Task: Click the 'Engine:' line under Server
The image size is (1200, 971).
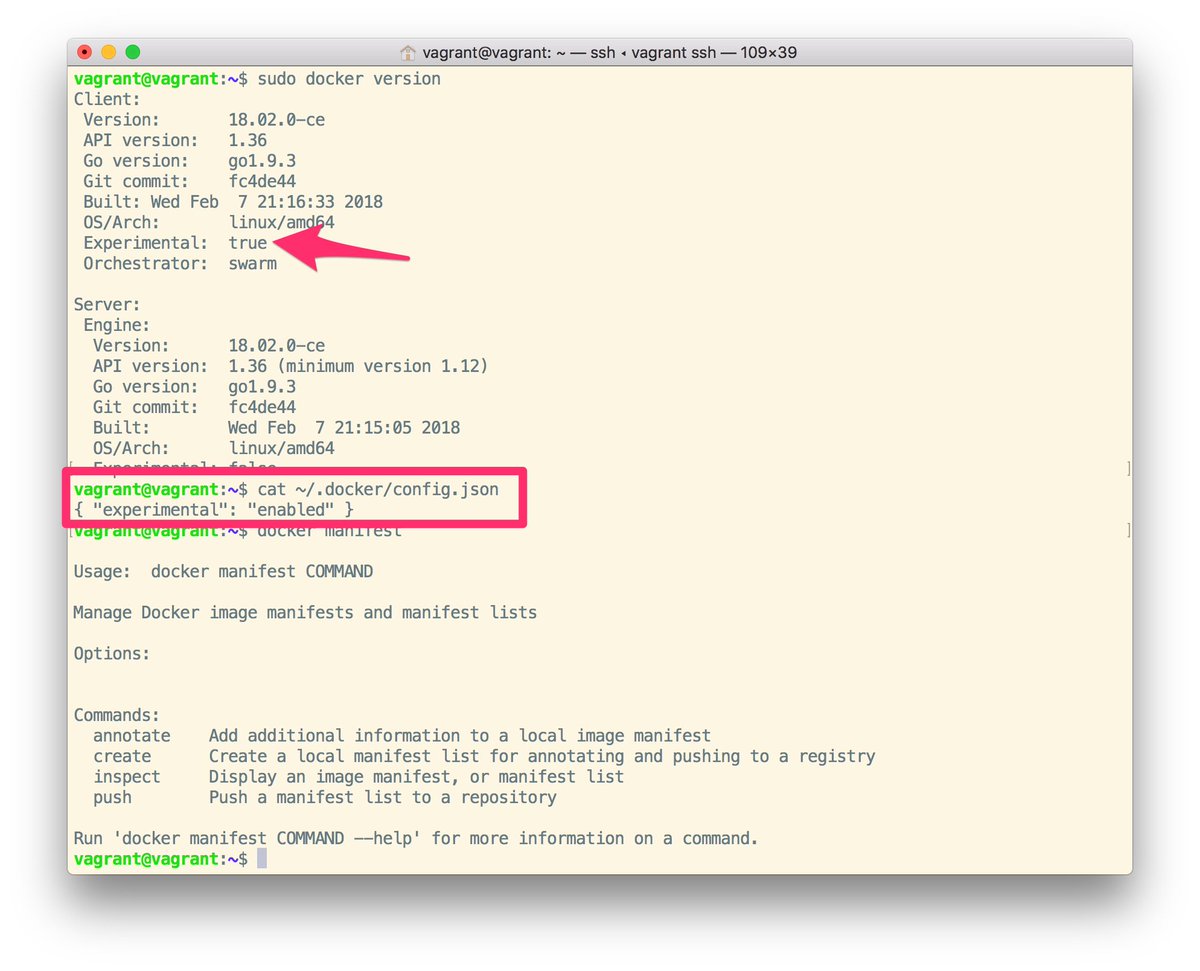Action: pos(117,324)
